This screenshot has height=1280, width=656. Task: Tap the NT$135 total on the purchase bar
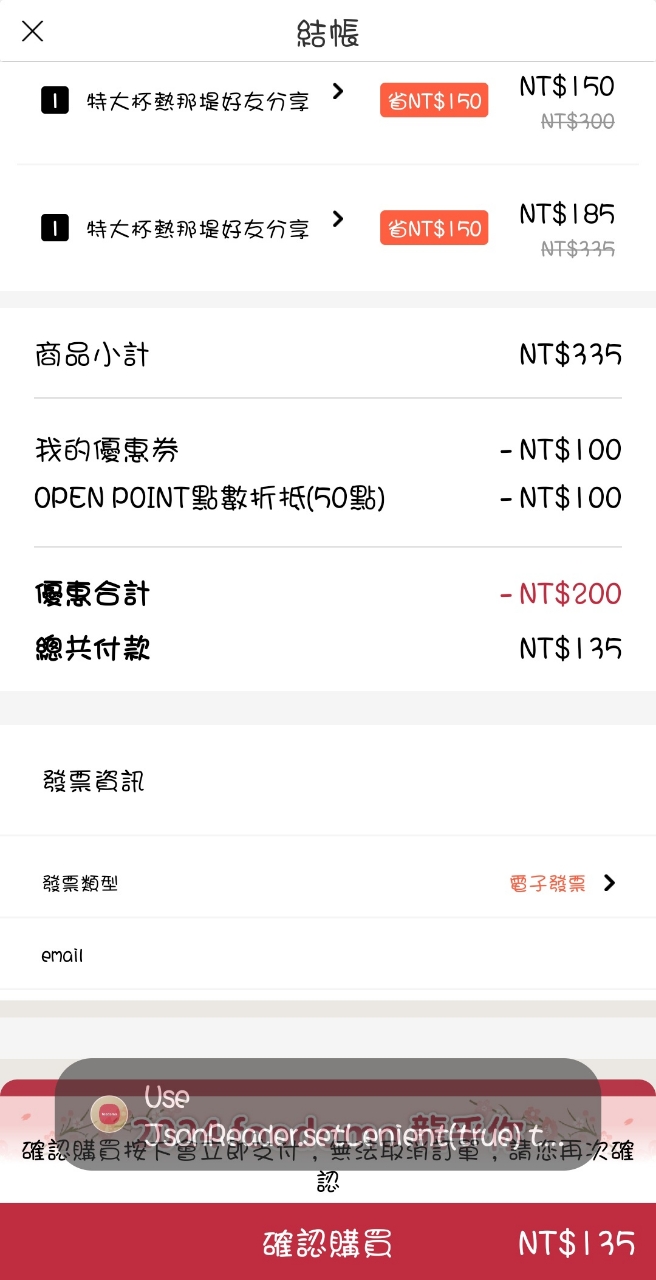pos(576,1243)
